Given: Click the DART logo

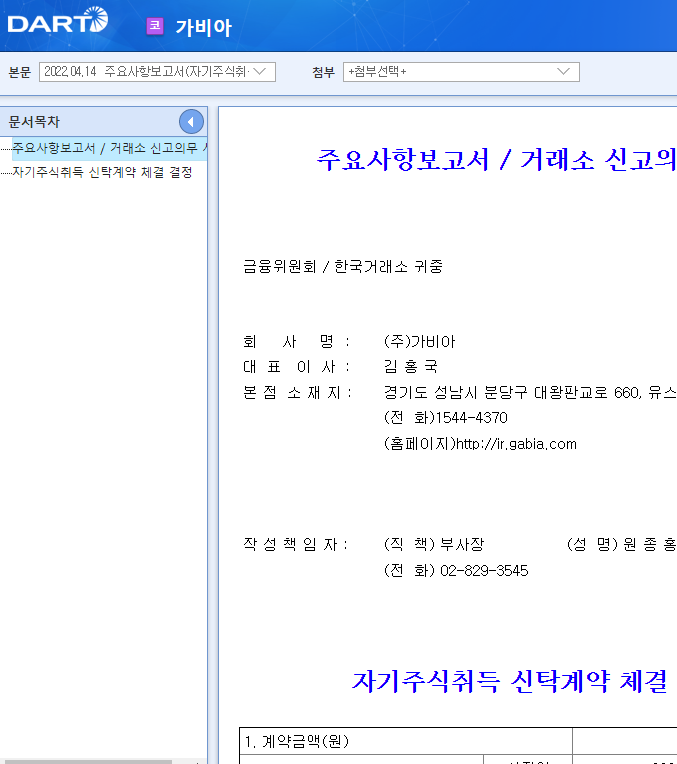Looking at the screenshot, I should tap(58, 20).
